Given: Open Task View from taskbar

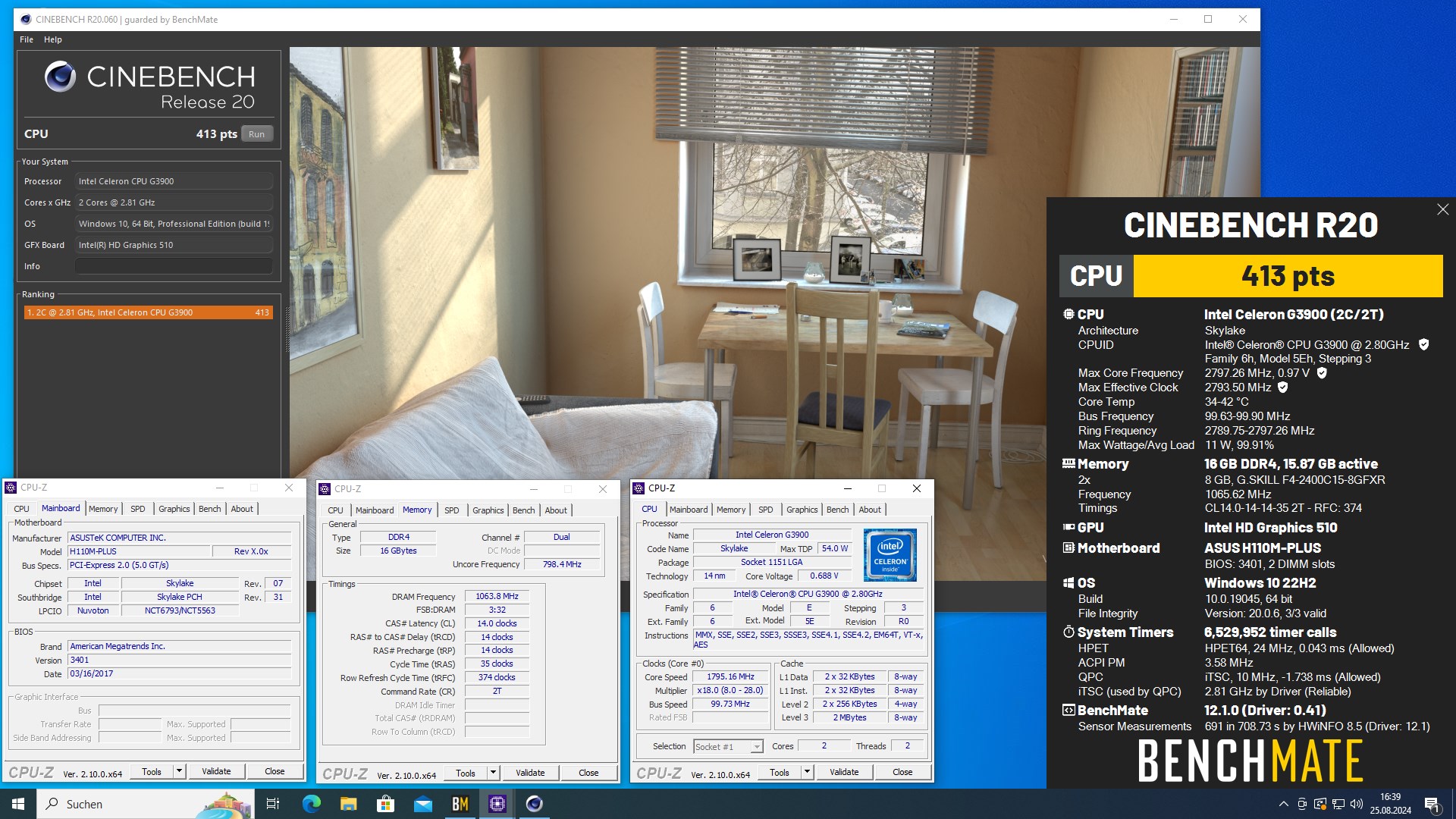Looking at the screenshot, I should [273, 804].
